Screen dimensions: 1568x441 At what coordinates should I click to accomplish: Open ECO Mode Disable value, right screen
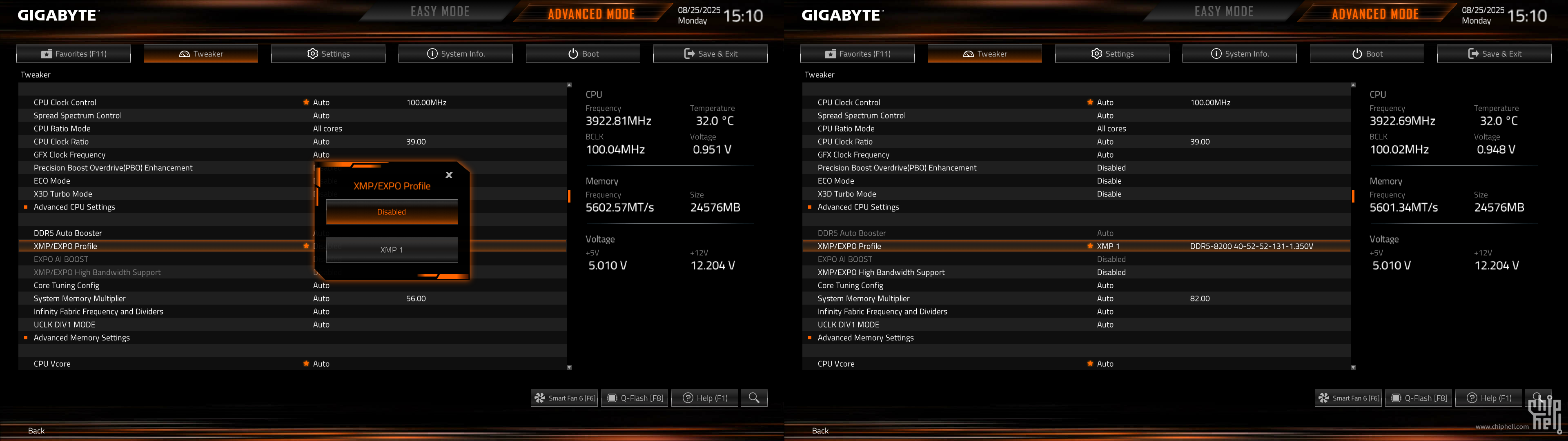point(1109,181)
